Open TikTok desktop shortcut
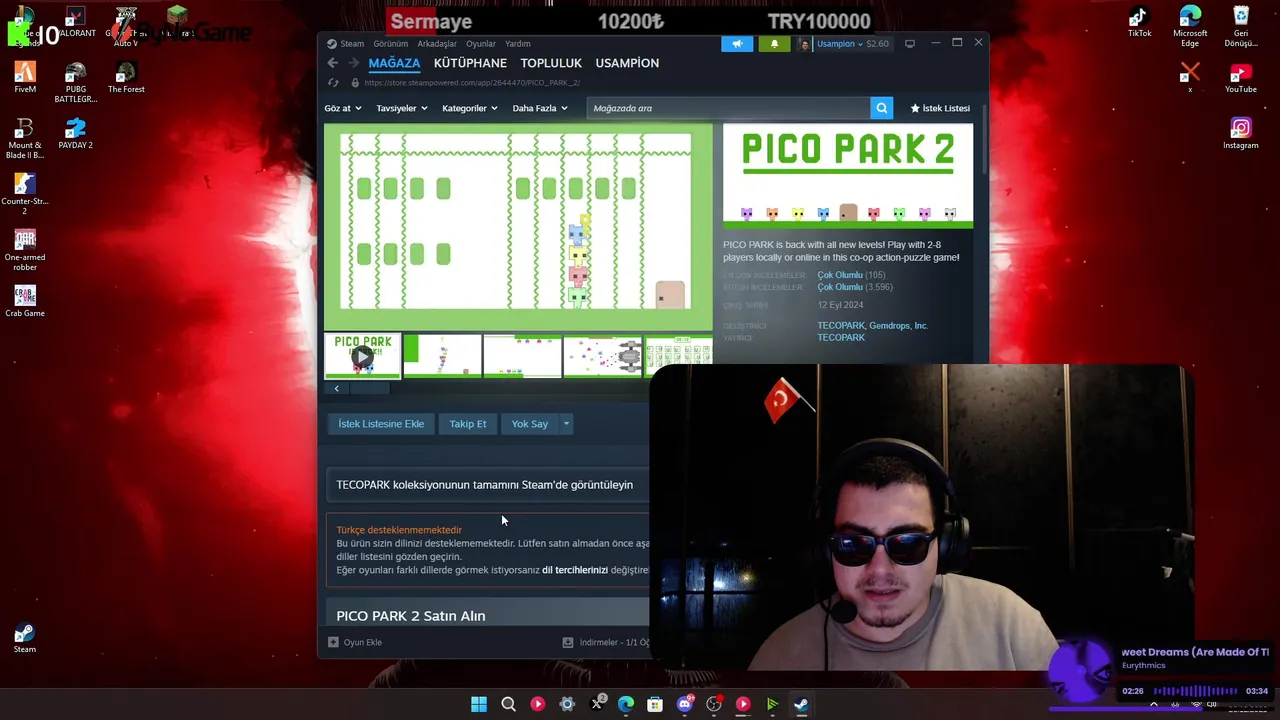This screenshot has width=1280, height=720. click(x=1139, y=22)
